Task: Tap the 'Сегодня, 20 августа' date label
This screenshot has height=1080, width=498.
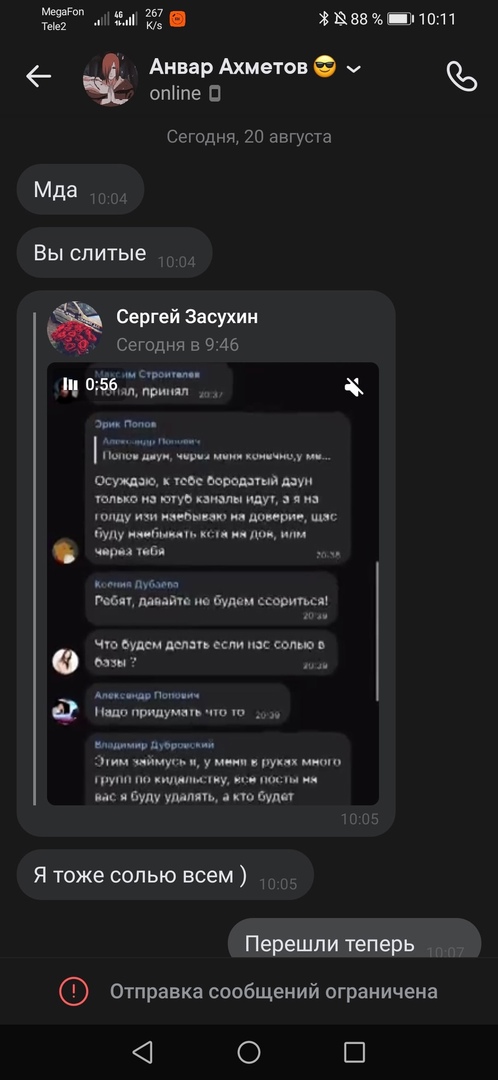Action: click(249, 136)
